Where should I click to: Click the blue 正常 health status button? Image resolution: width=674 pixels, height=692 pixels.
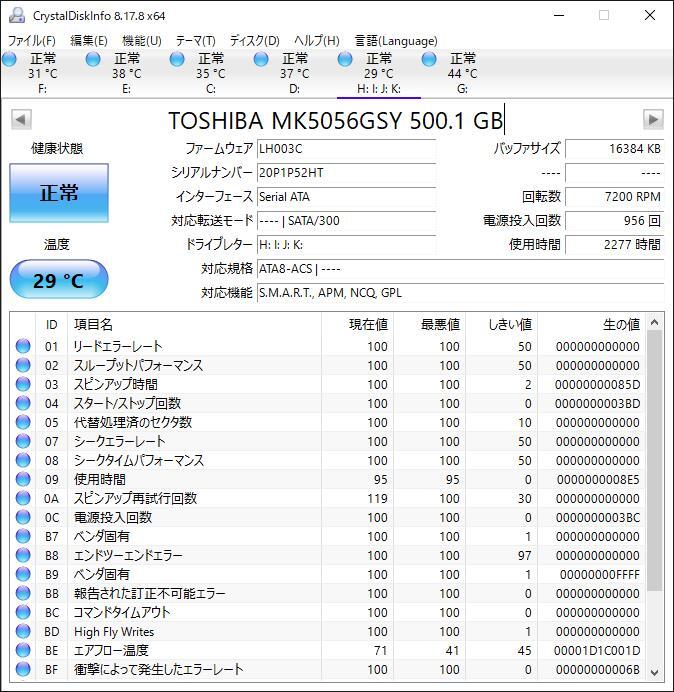tap(59, 193)
